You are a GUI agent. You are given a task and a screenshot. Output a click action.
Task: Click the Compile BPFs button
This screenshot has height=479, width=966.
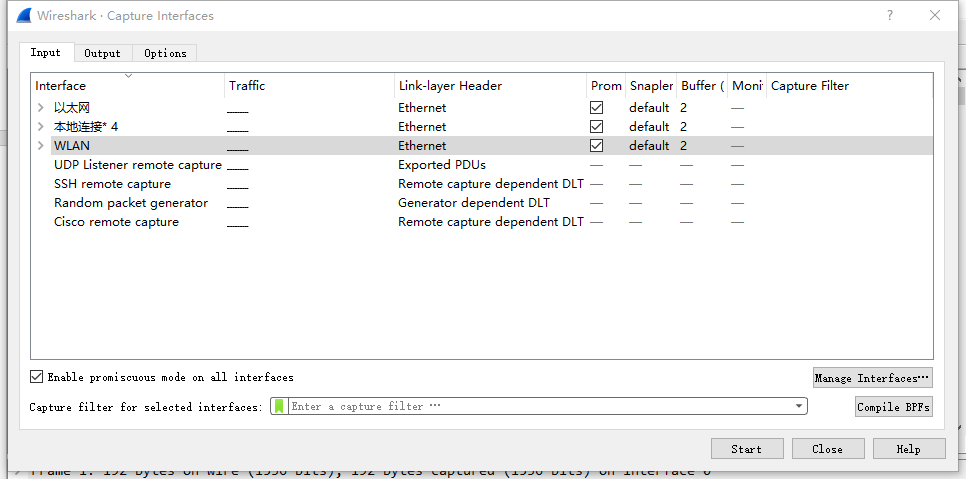(894, 407)
